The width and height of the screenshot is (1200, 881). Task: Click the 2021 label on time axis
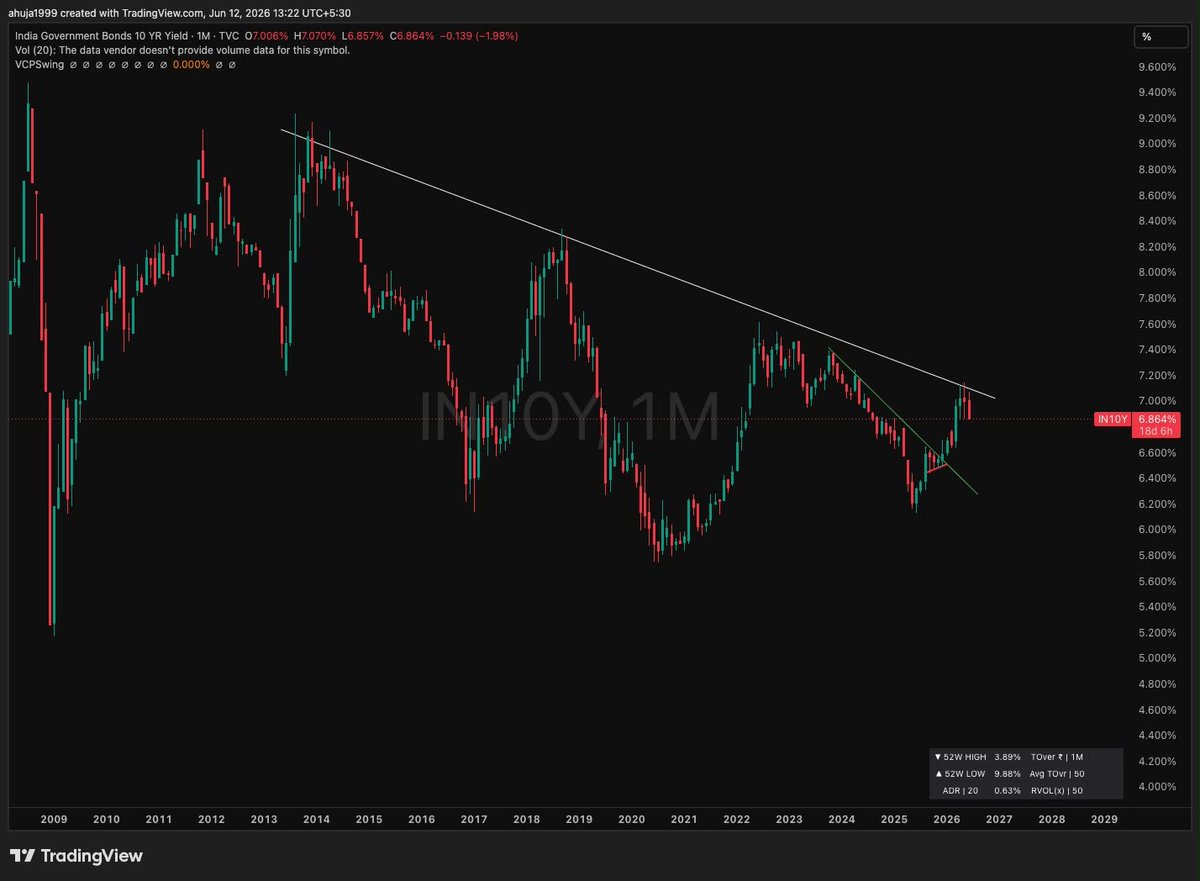(684, 819)
